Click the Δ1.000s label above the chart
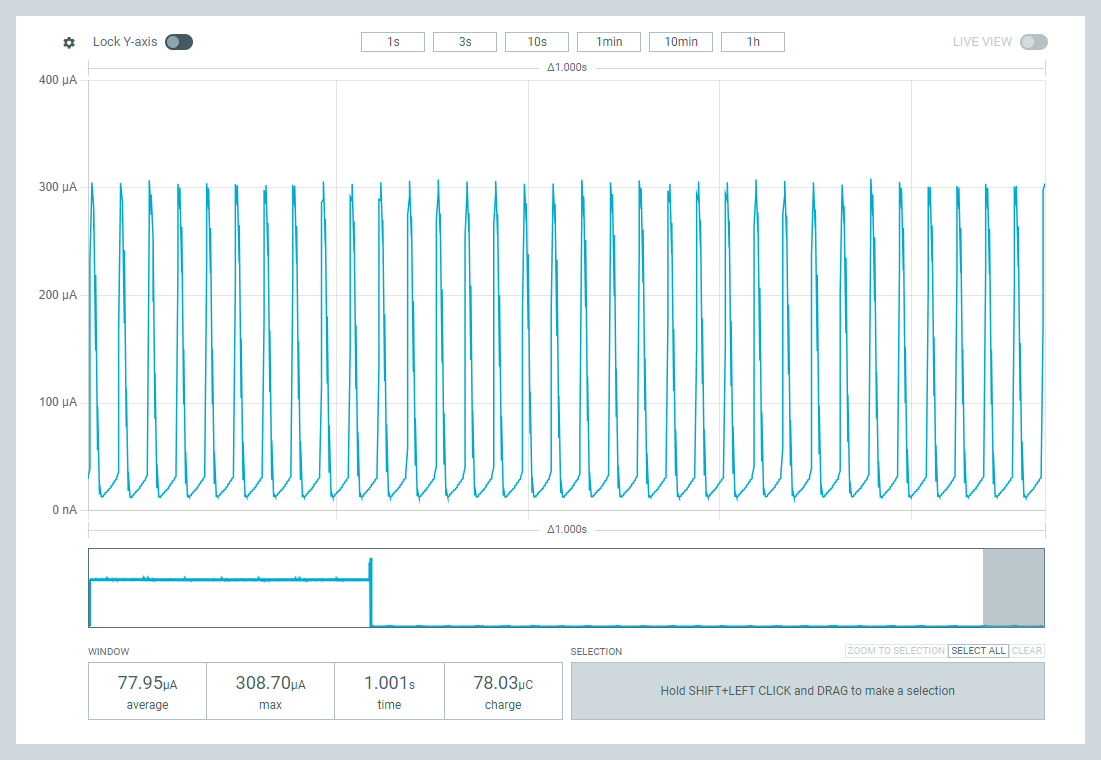1101x760 pixels. tap(567, 68)
